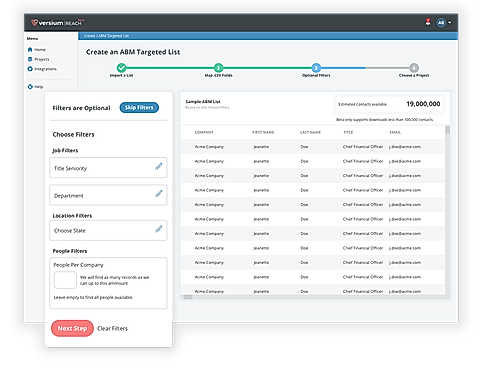Open the notifications bell icon
482x368 pixels.
tap(428, 22)
